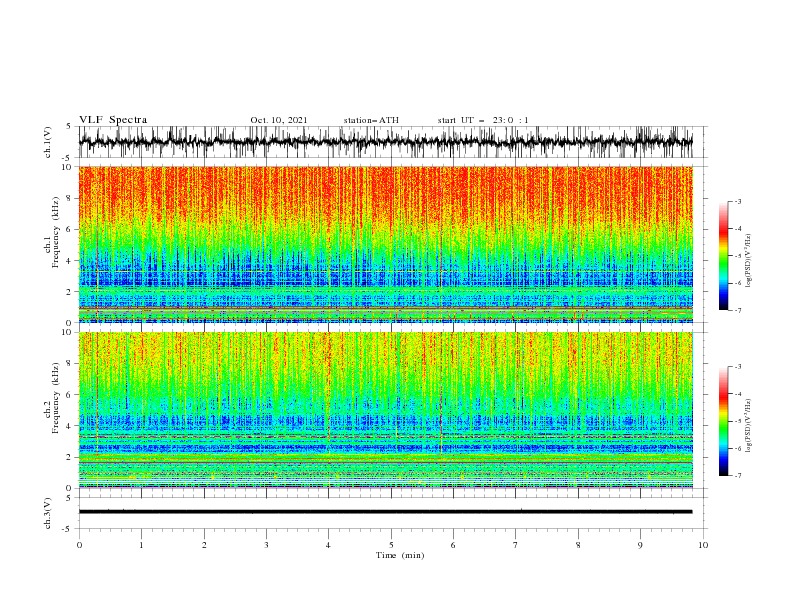
Task: Click the ch.1 voltage waveform trace
Action: pos(385,142)
